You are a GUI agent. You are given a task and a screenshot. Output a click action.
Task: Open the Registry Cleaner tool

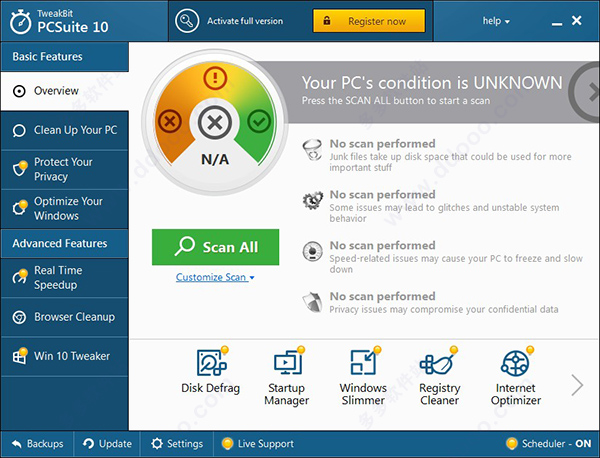pyautogui.click(x=440, y=376)
